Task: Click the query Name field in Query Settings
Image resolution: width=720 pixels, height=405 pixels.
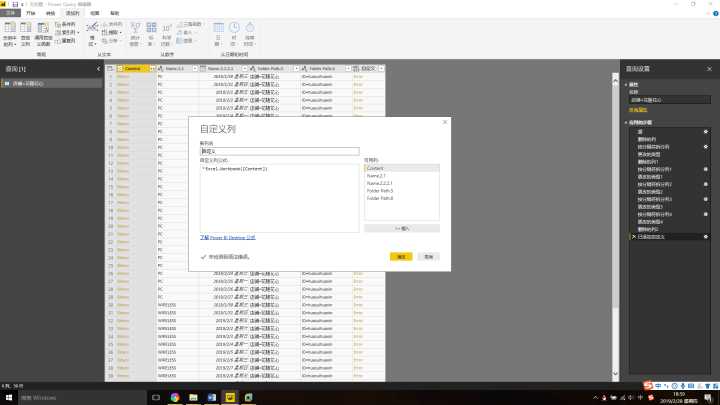Action: coord(669,100)
